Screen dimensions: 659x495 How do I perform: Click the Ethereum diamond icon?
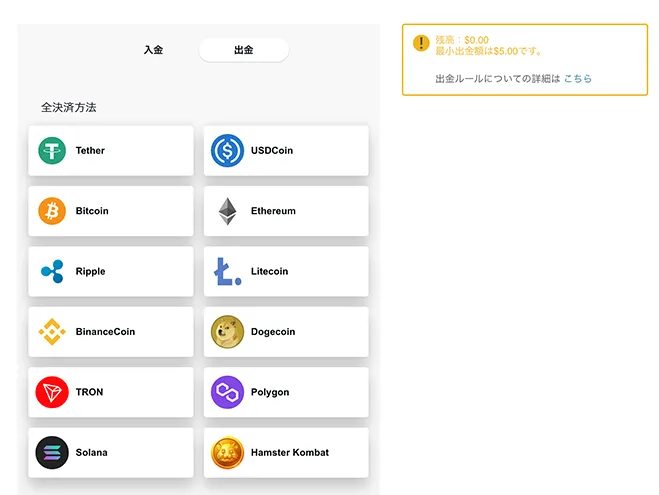click(x=227, y=211)
